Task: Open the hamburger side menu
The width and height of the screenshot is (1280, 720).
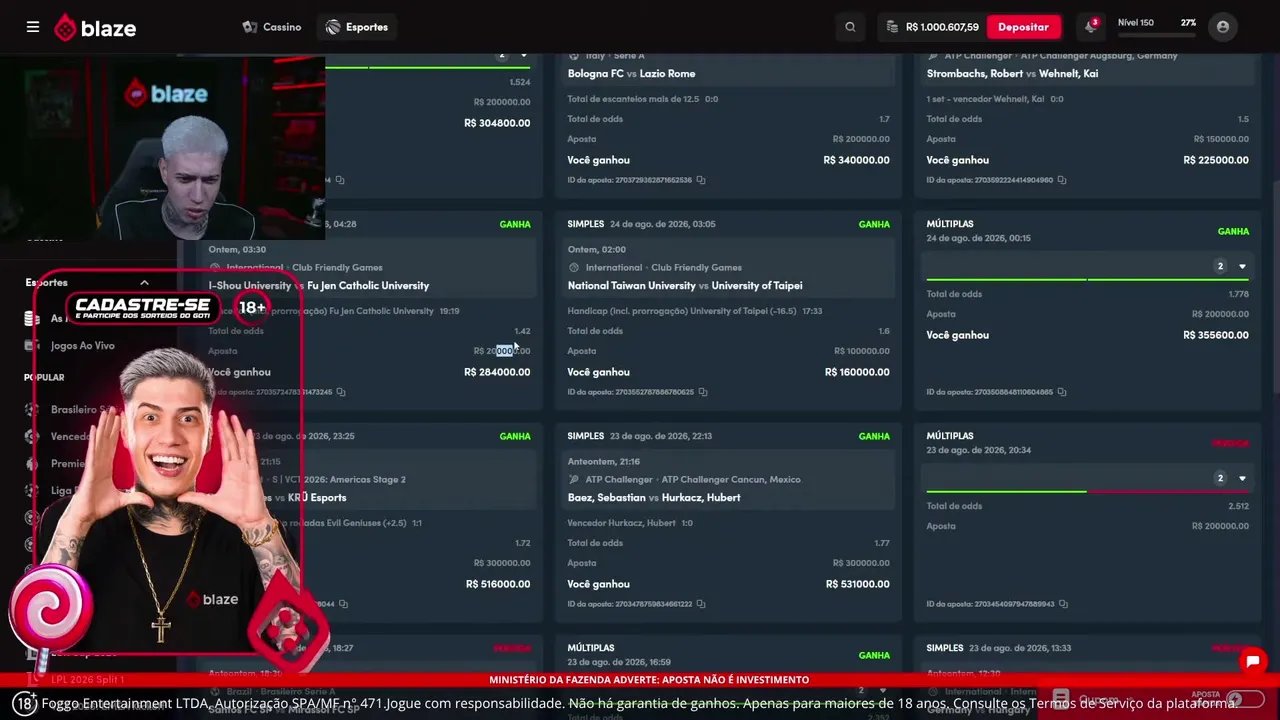Action: click(33, 27)
